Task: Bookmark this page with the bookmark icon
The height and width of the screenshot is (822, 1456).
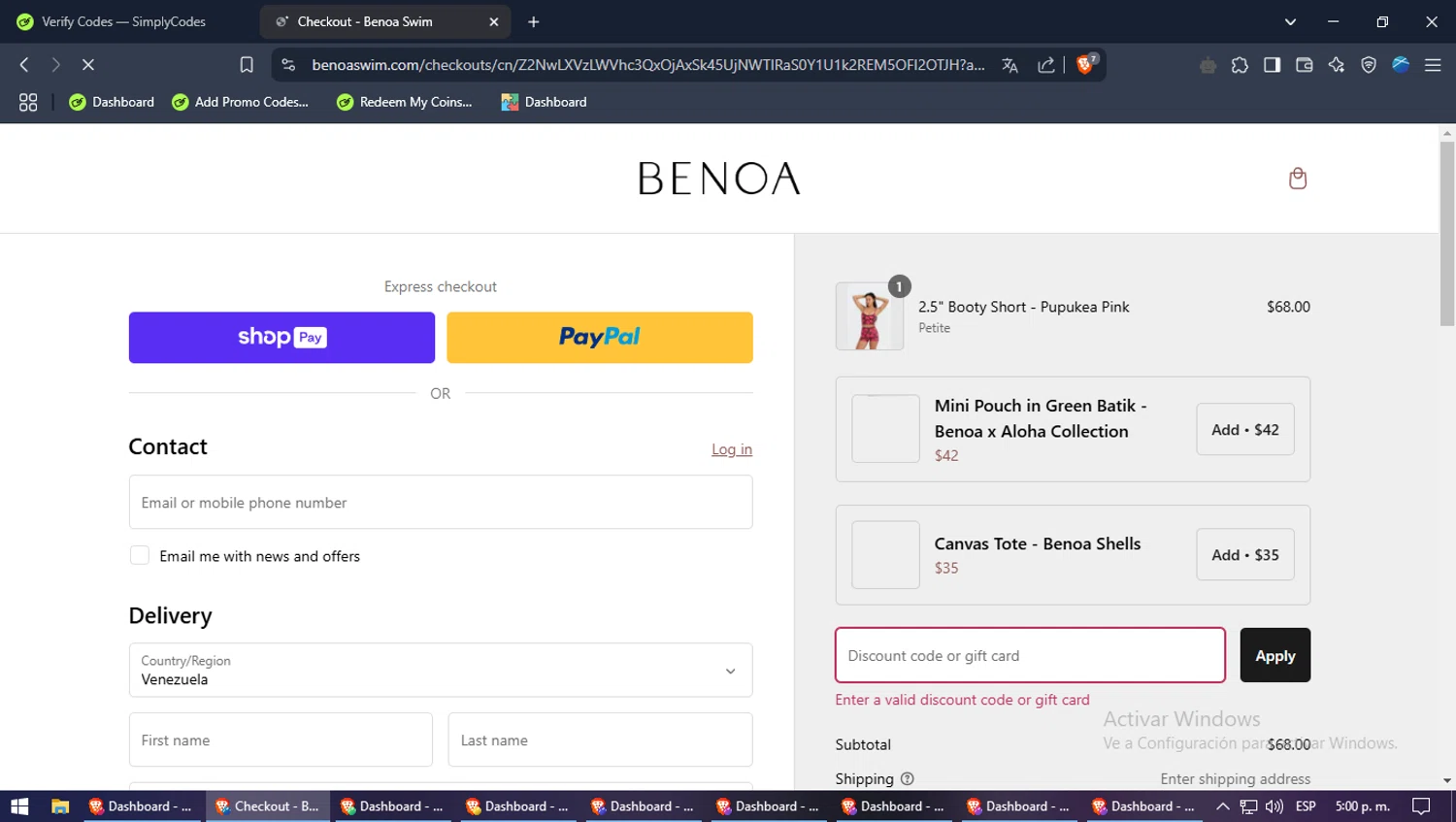Action: point(247,65)
